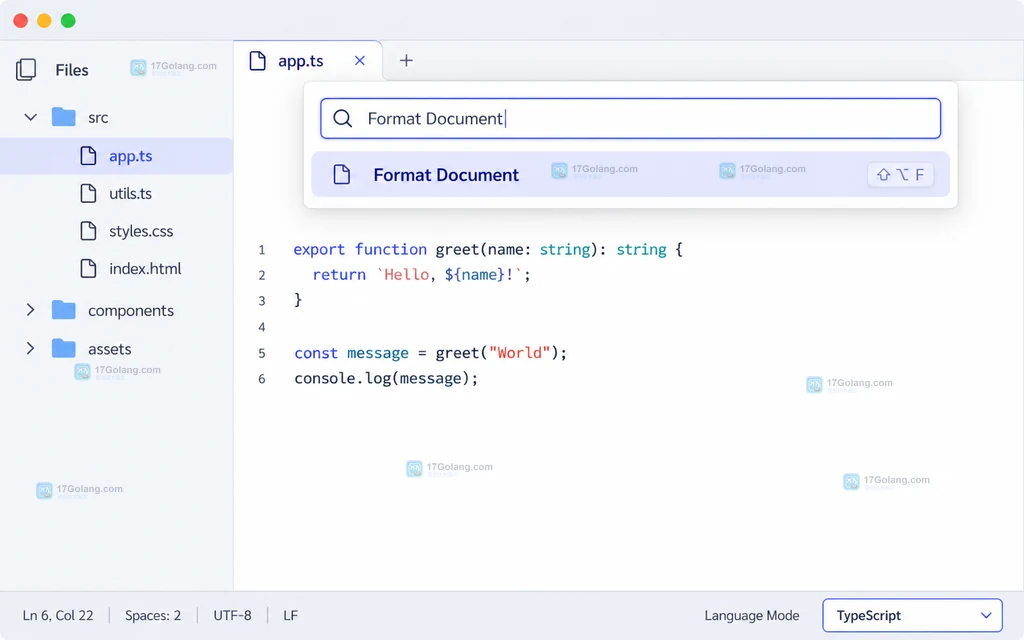Click the file icon beside utils.ts

(x=88, y=193)
